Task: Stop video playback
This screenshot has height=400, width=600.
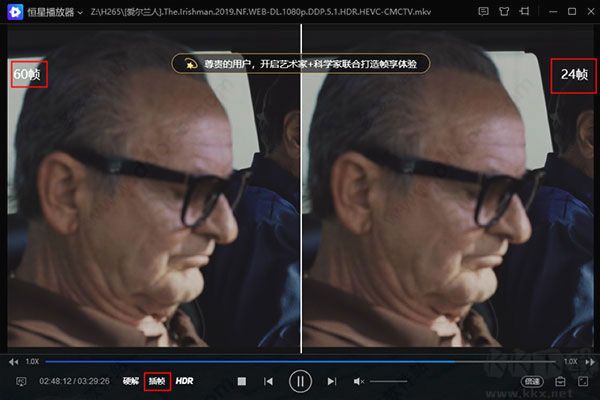Action: (x=241, y=381)
